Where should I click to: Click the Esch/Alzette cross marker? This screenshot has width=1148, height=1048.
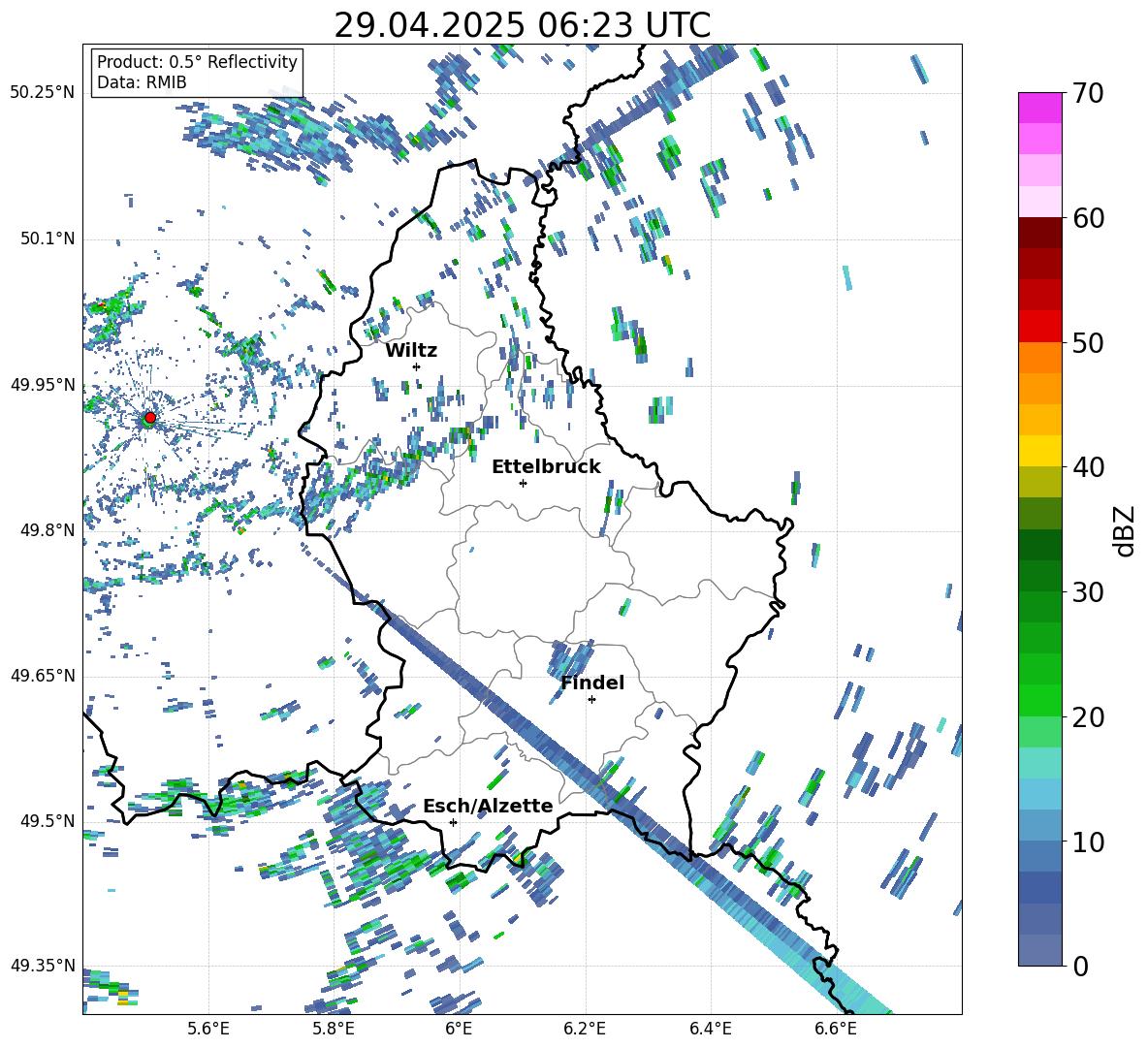pos(453,822)
